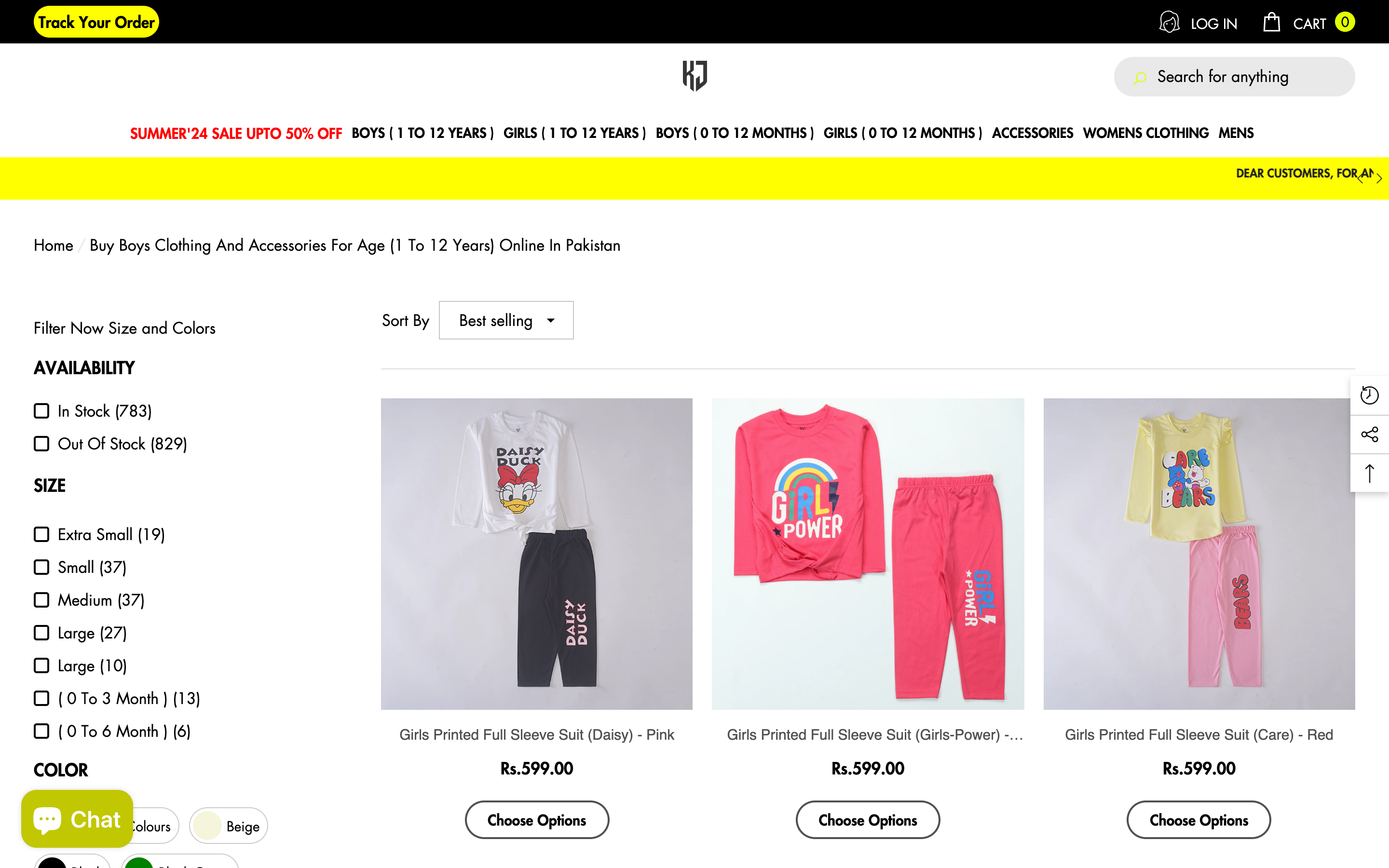The height and width of the screenshot is (868, 1389).
Task: Open the Accessories menu item
Action: coord(1032,133)
